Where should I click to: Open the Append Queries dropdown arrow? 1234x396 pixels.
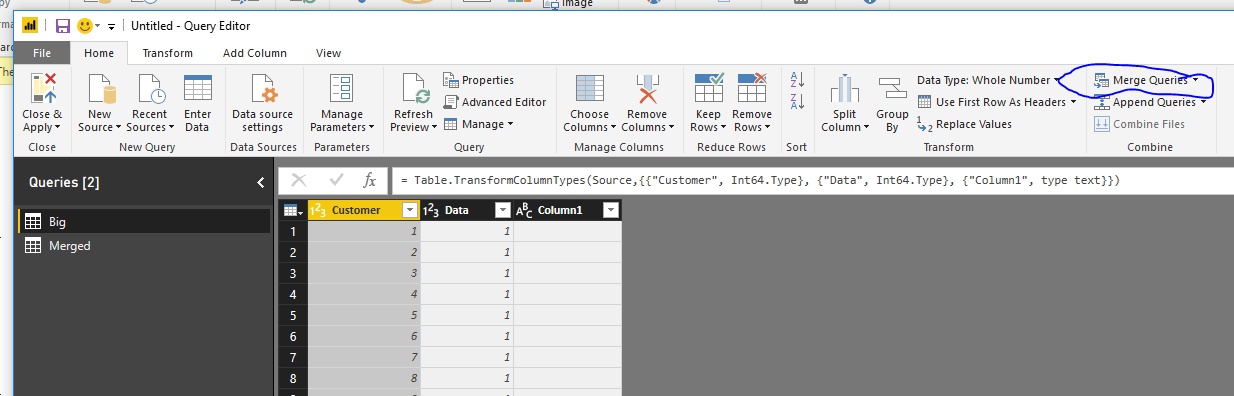tap(1204, 102)
